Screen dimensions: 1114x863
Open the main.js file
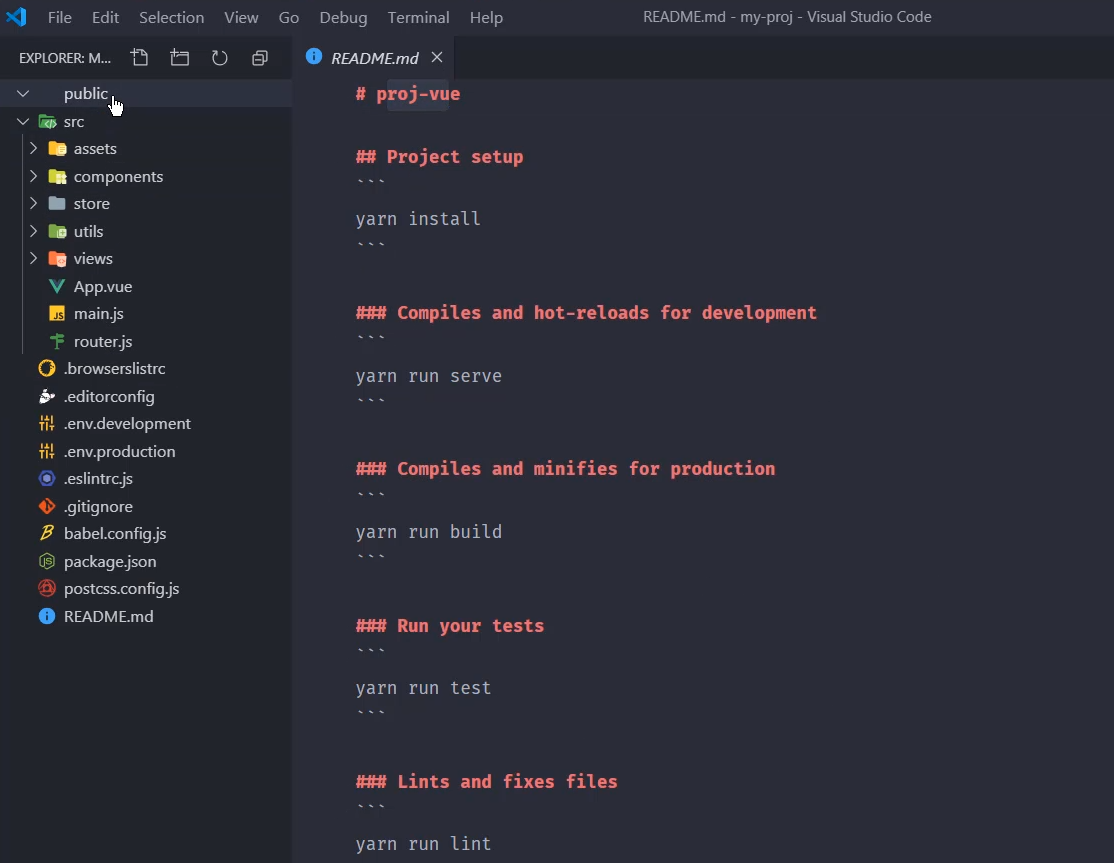[x=99, y=313]
